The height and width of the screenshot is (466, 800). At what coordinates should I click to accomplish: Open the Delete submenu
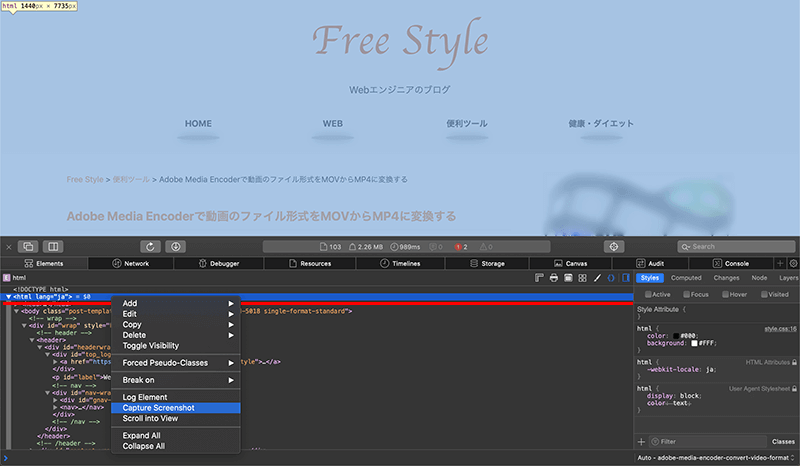pyautogui.click(x=176, y=335)
